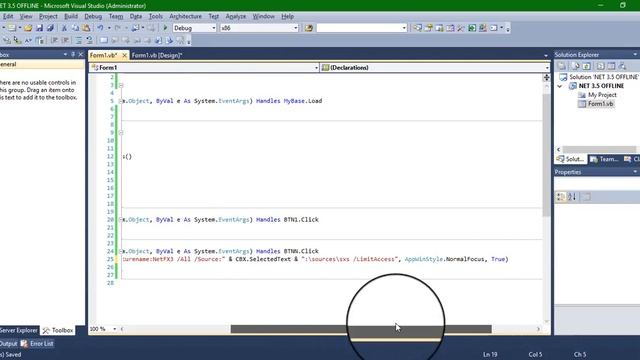Click the vertical scrollbar thumb of code editor

tap(546, 155)
